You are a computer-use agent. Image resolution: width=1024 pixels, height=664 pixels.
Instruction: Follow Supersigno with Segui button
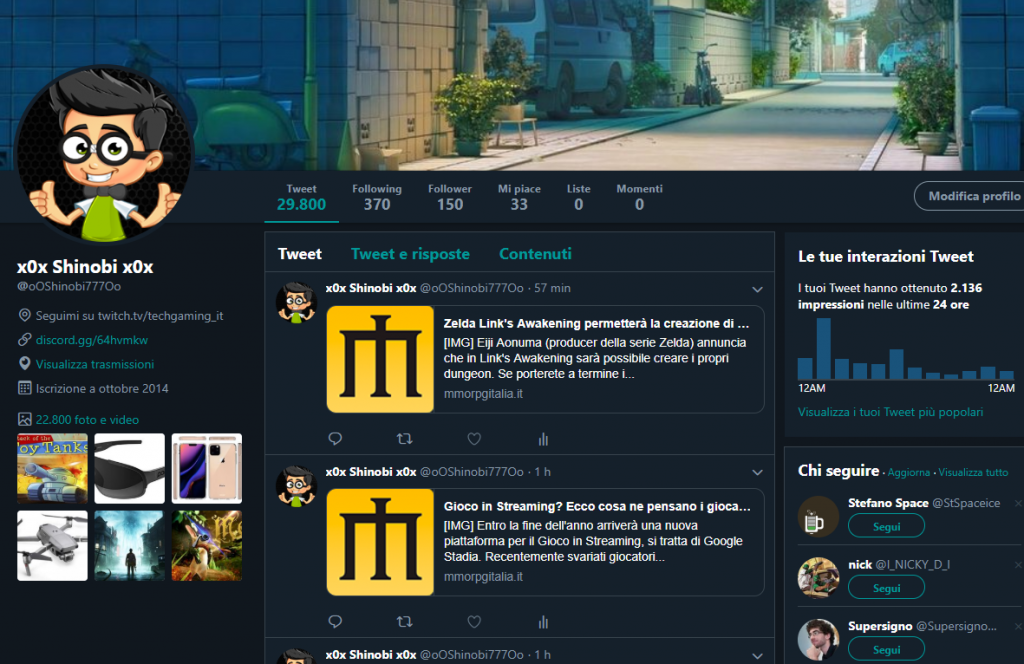pyautogui.click(x=886, y=649)
